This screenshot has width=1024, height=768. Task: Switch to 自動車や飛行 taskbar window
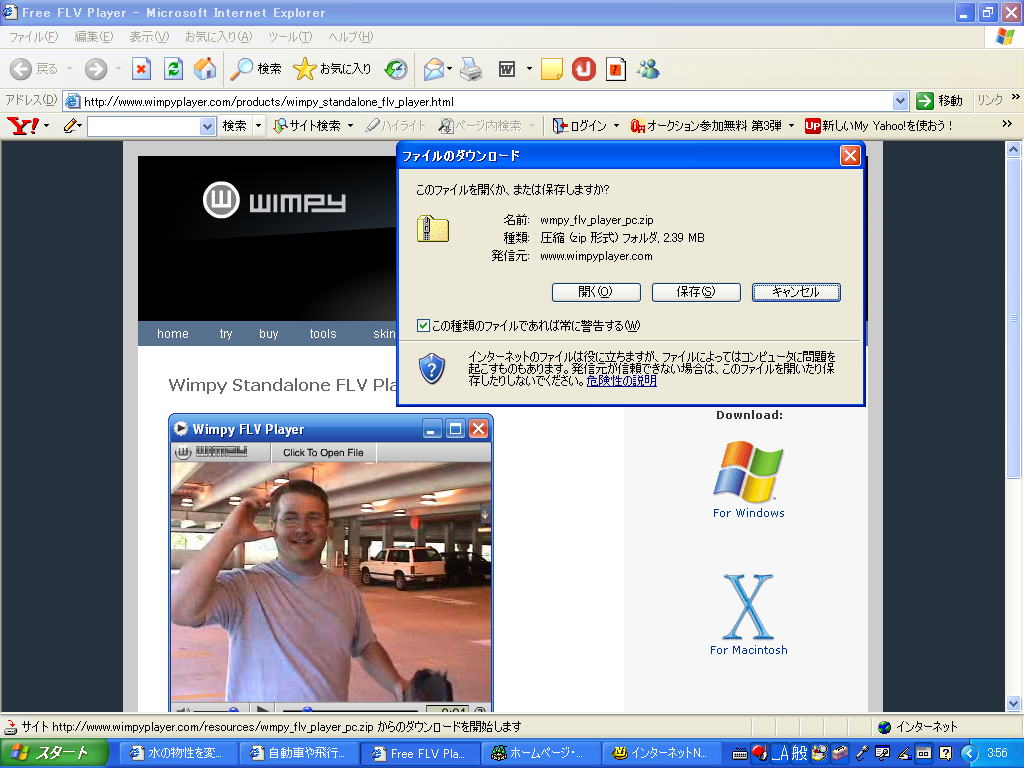[297, 753]
